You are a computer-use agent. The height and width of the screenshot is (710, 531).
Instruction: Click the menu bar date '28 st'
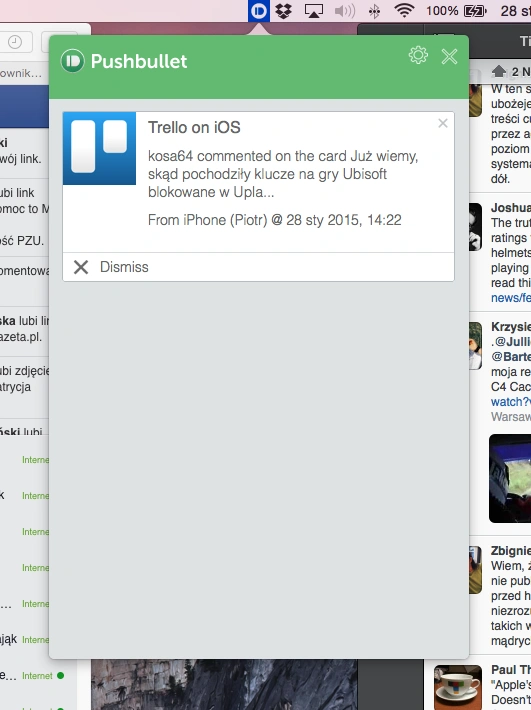pyautogui.click(x=515, y=11)
